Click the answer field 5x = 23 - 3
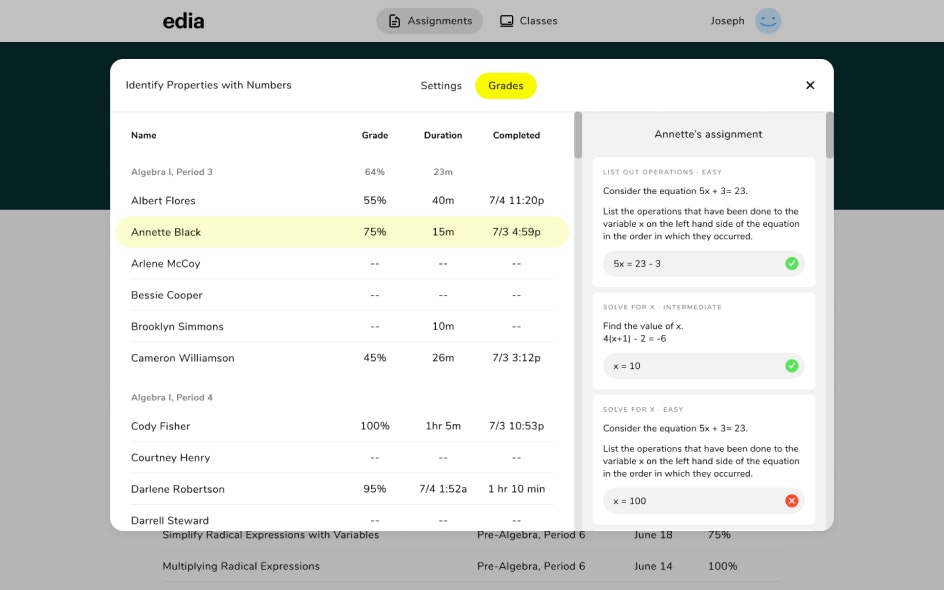The height and width of the screenshot is (590, 944). [703, 264]
